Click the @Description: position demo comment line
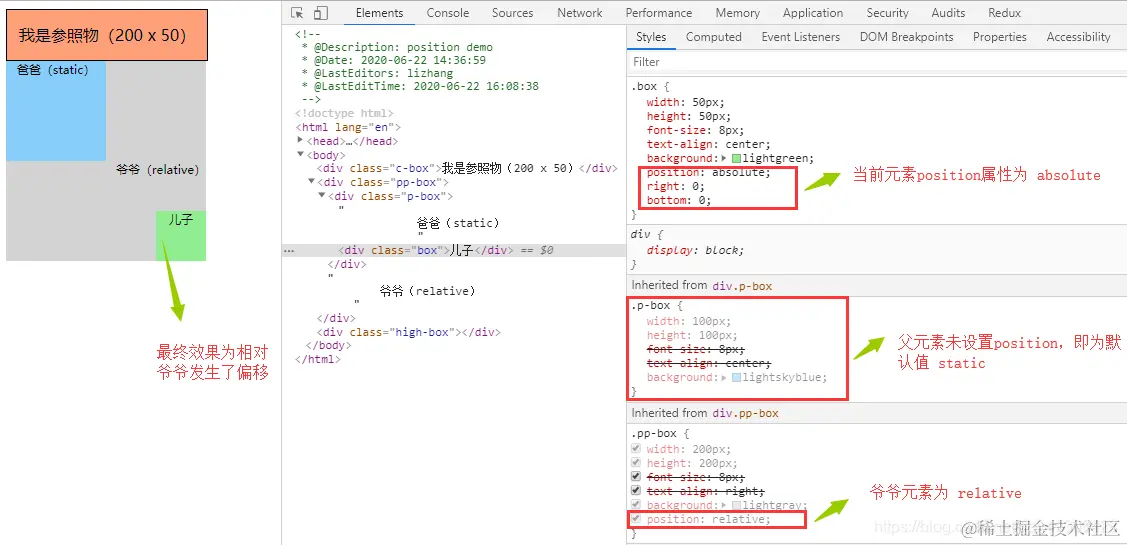The width and height of the screenshot is (1127, 545). click(x=397, y=47)
